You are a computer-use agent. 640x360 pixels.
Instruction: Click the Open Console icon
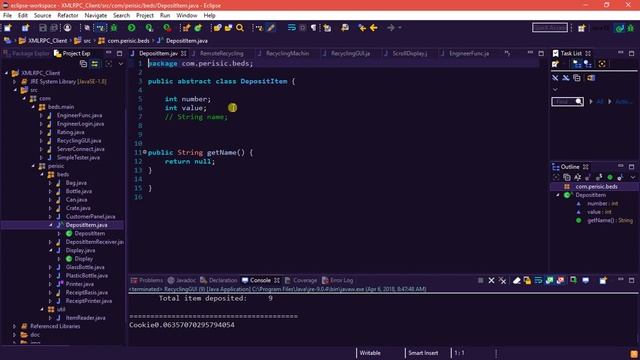coord(603,280)
